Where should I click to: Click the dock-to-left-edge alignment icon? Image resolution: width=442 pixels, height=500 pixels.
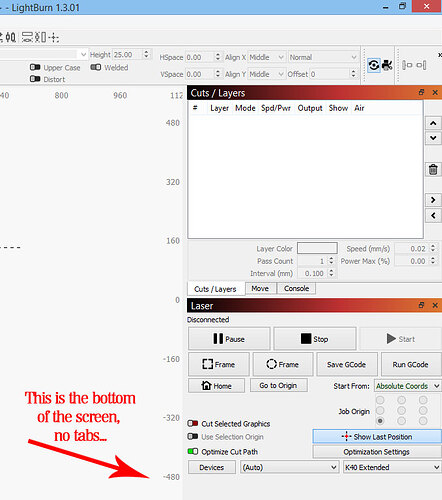tap(407, 65)
